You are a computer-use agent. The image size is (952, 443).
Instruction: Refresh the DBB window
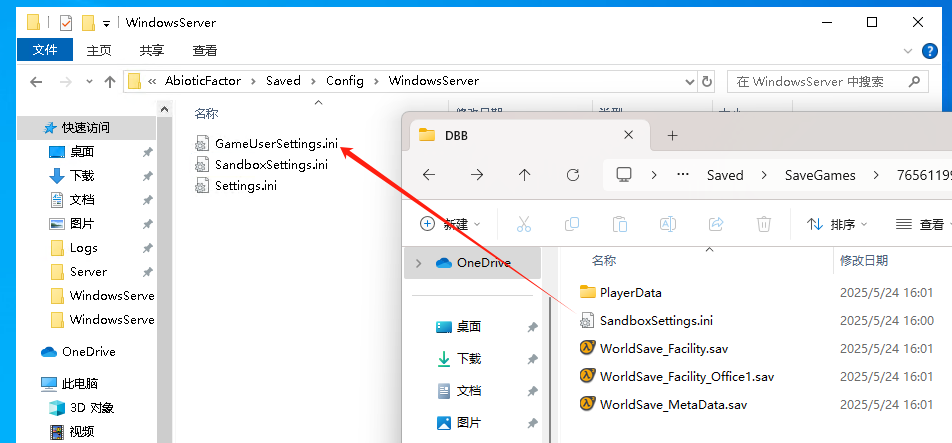click(x=573, y=175)
